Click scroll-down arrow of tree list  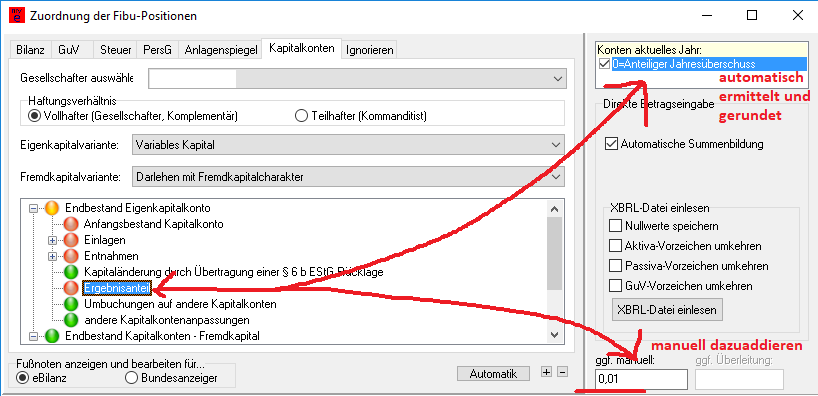click(x=555, y=335)
